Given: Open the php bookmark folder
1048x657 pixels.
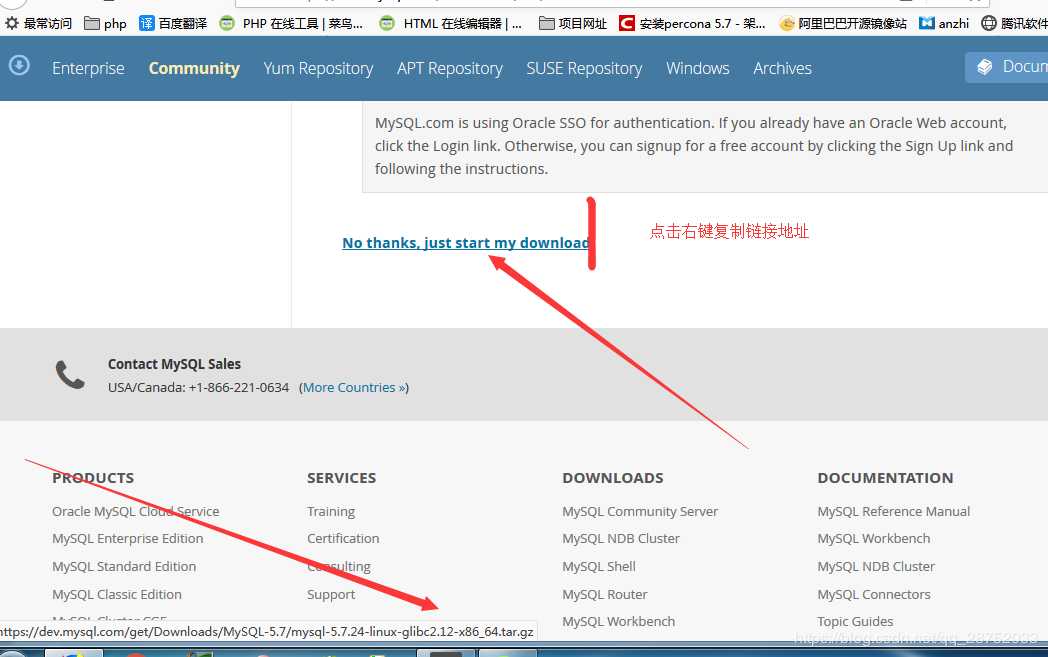Looking at the screenshot, I should pyautogui.click(x=106, y=23).
